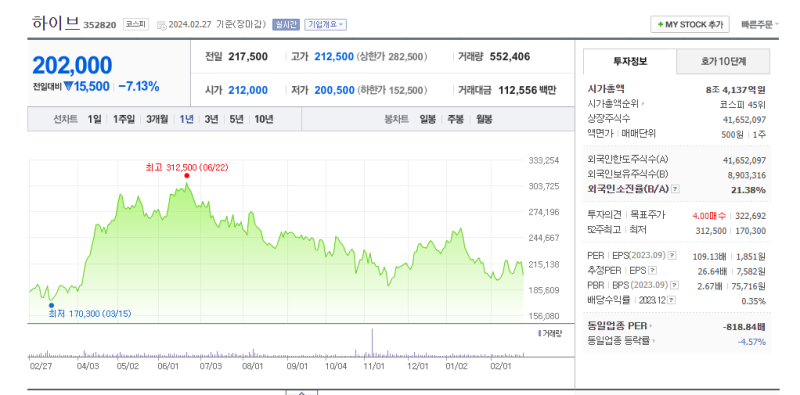The image size is (800, 395).
Task: Click the blue down-triangle beside 15,500
Action: point(68,87)
